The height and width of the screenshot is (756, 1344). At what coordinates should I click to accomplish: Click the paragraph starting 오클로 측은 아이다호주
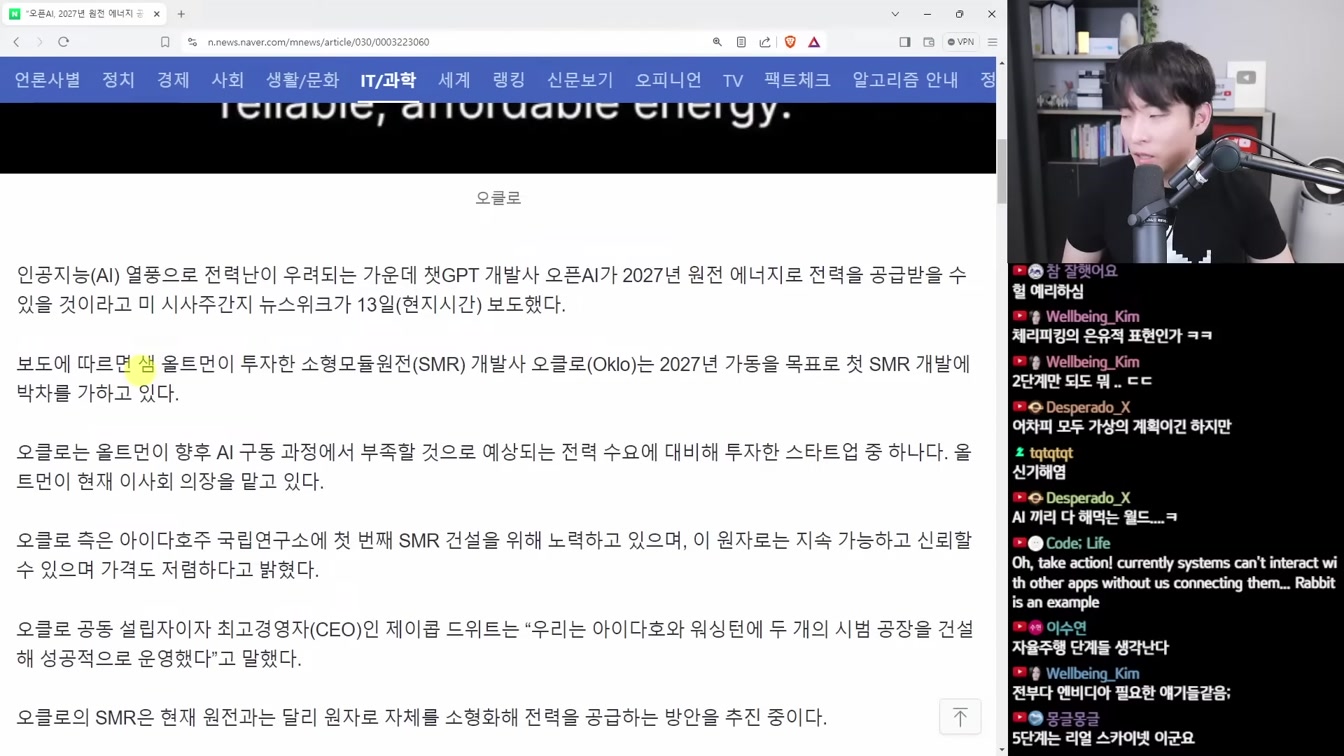tap(494, 555)
